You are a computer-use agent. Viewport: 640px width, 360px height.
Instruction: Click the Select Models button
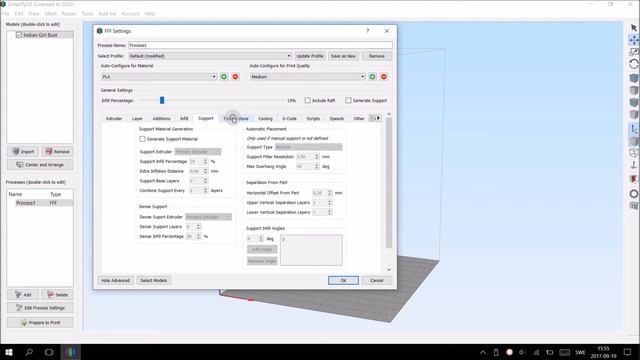point(153,281)
